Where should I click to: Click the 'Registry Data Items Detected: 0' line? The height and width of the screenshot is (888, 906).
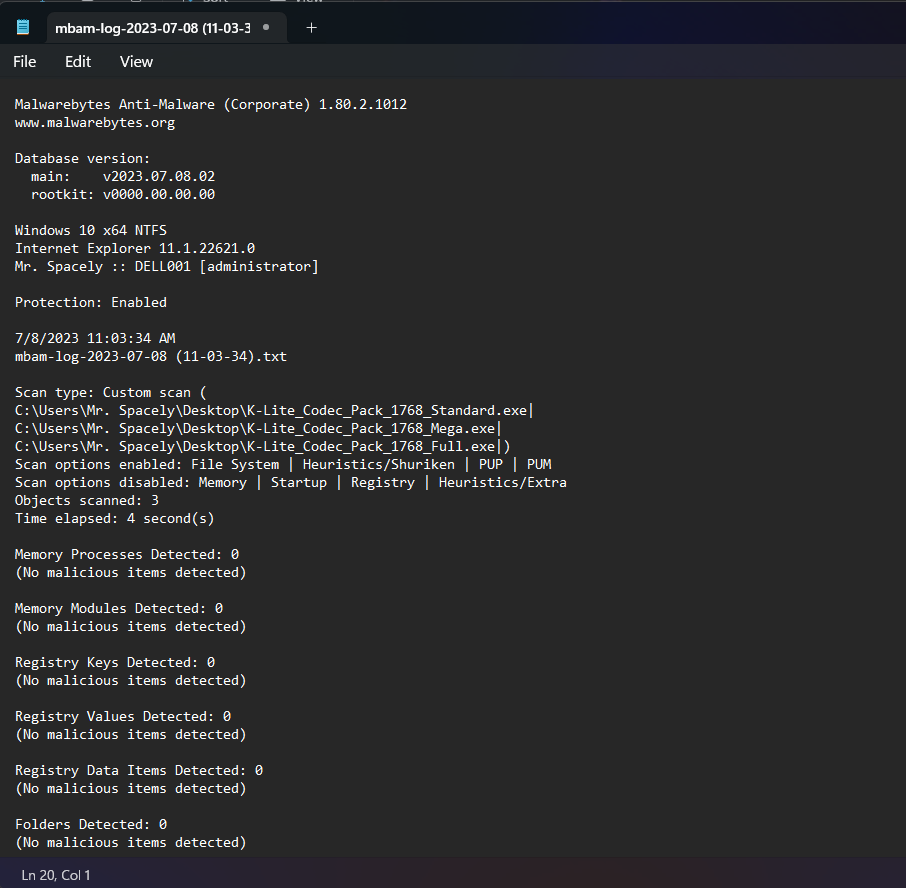[139, 770]
